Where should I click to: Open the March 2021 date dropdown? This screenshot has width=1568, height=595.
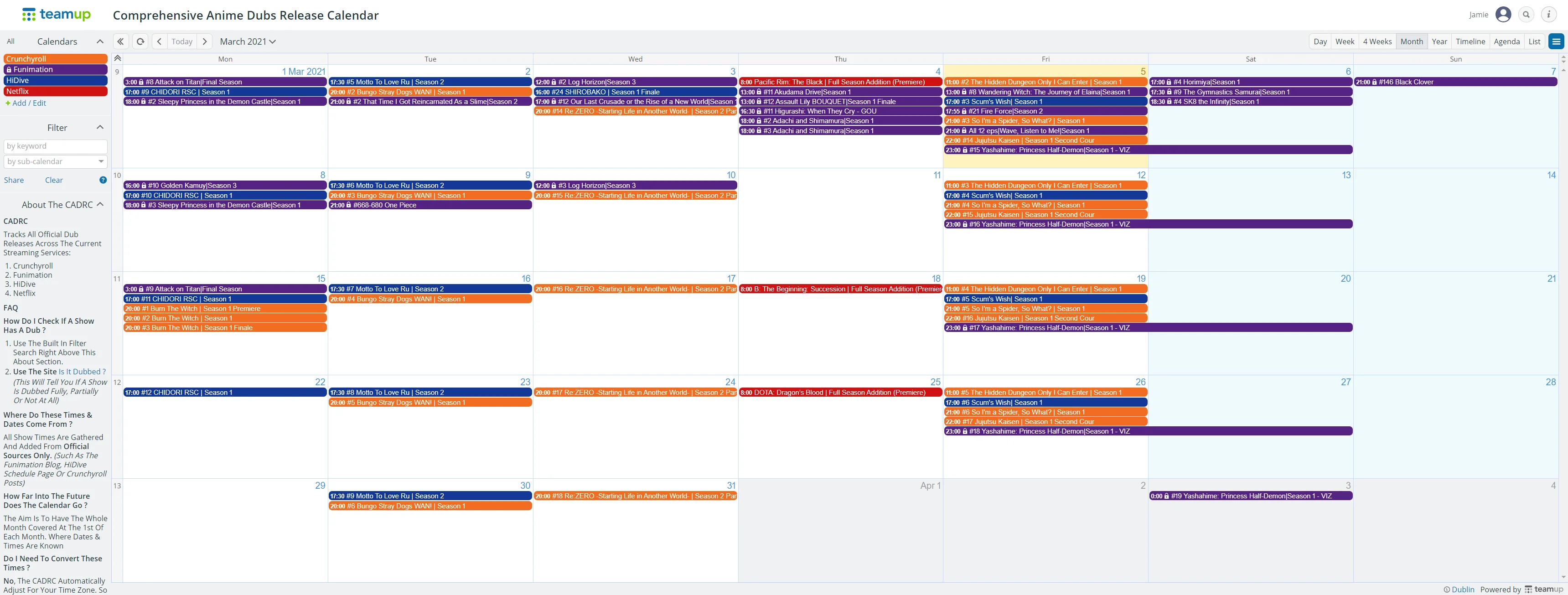247,41
